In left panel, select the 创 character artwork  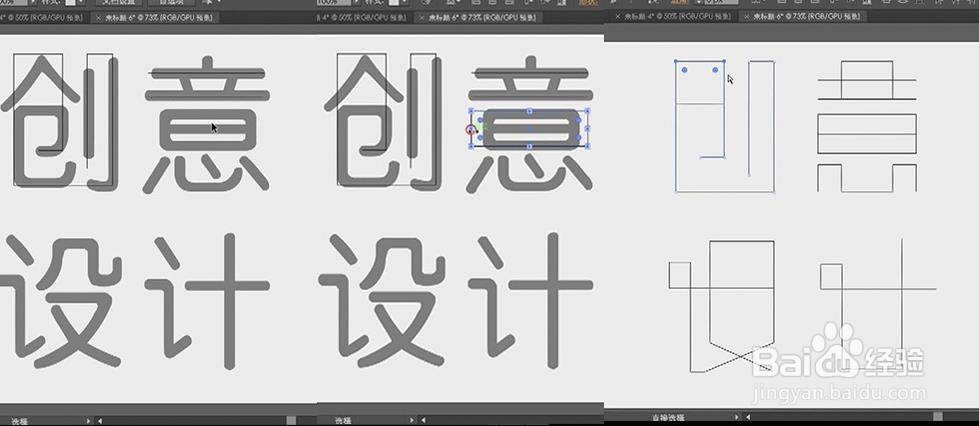tap(60, 123)
